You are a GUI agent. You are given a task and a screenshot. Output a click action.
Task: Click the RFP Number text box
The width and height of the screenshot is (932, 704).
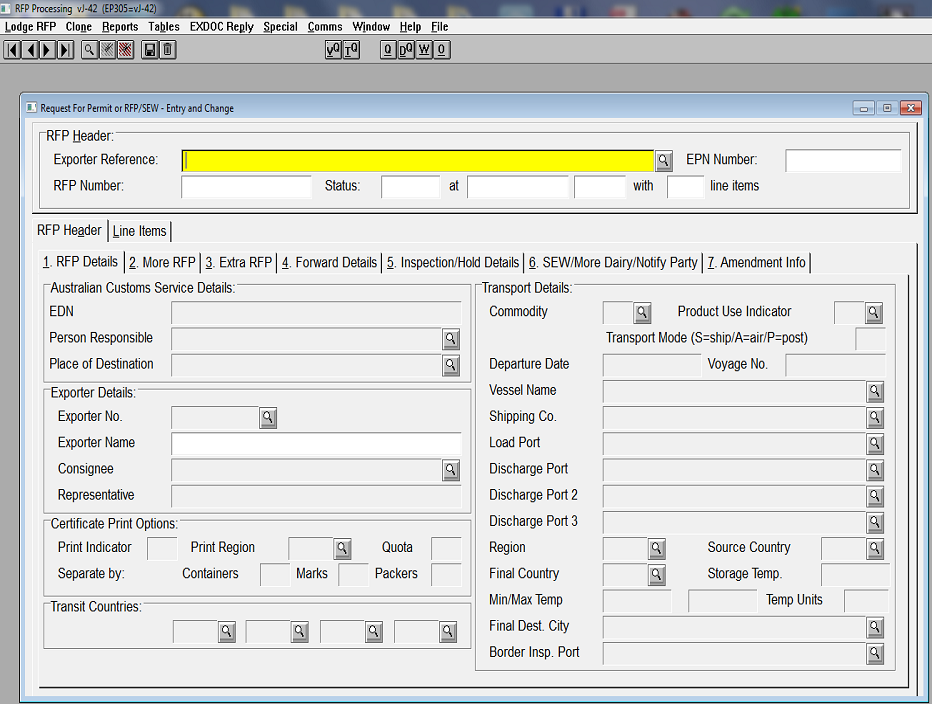pyautogui.click(x=247, y=186)
